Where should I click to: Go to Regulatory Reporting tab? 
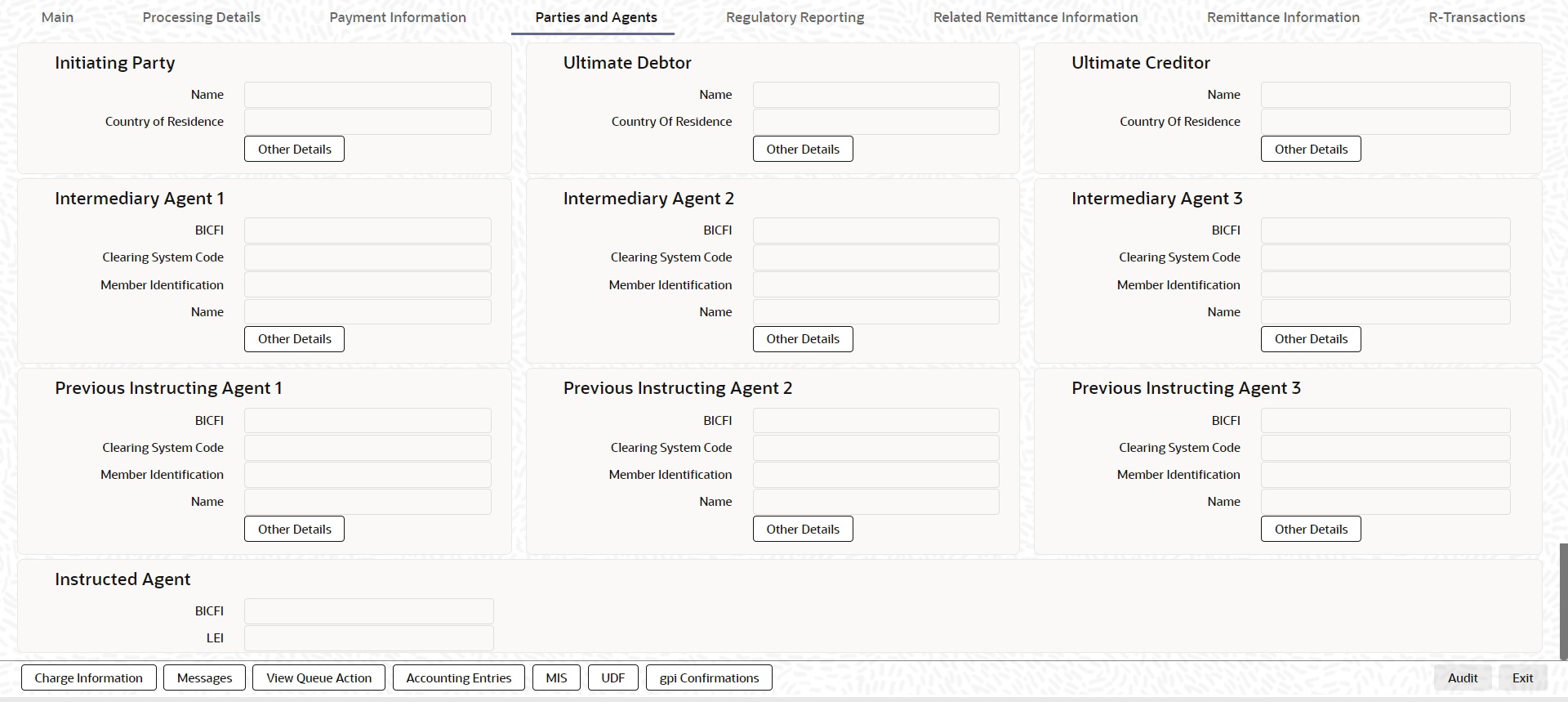tap(795, 17)
